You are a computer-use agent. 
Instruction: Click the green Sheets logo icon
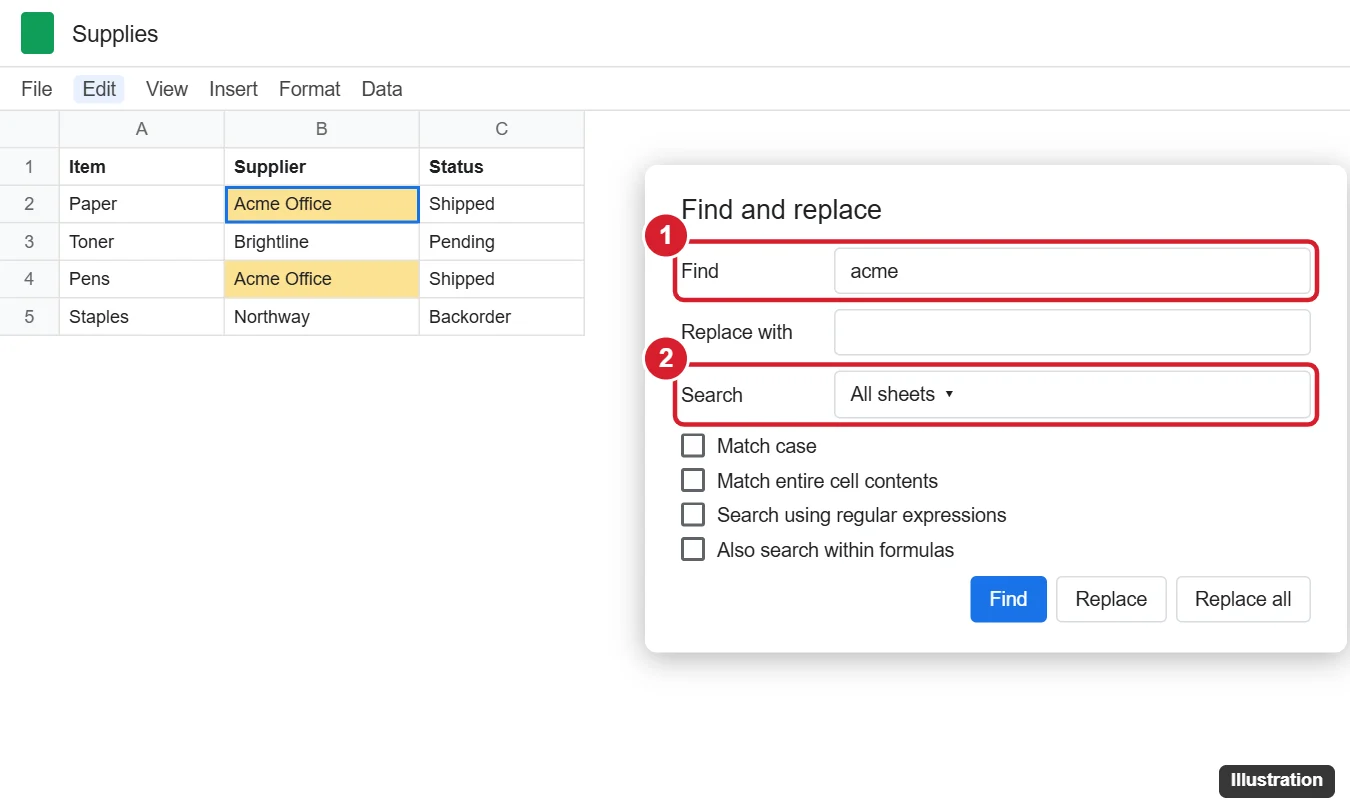(37, 33)
